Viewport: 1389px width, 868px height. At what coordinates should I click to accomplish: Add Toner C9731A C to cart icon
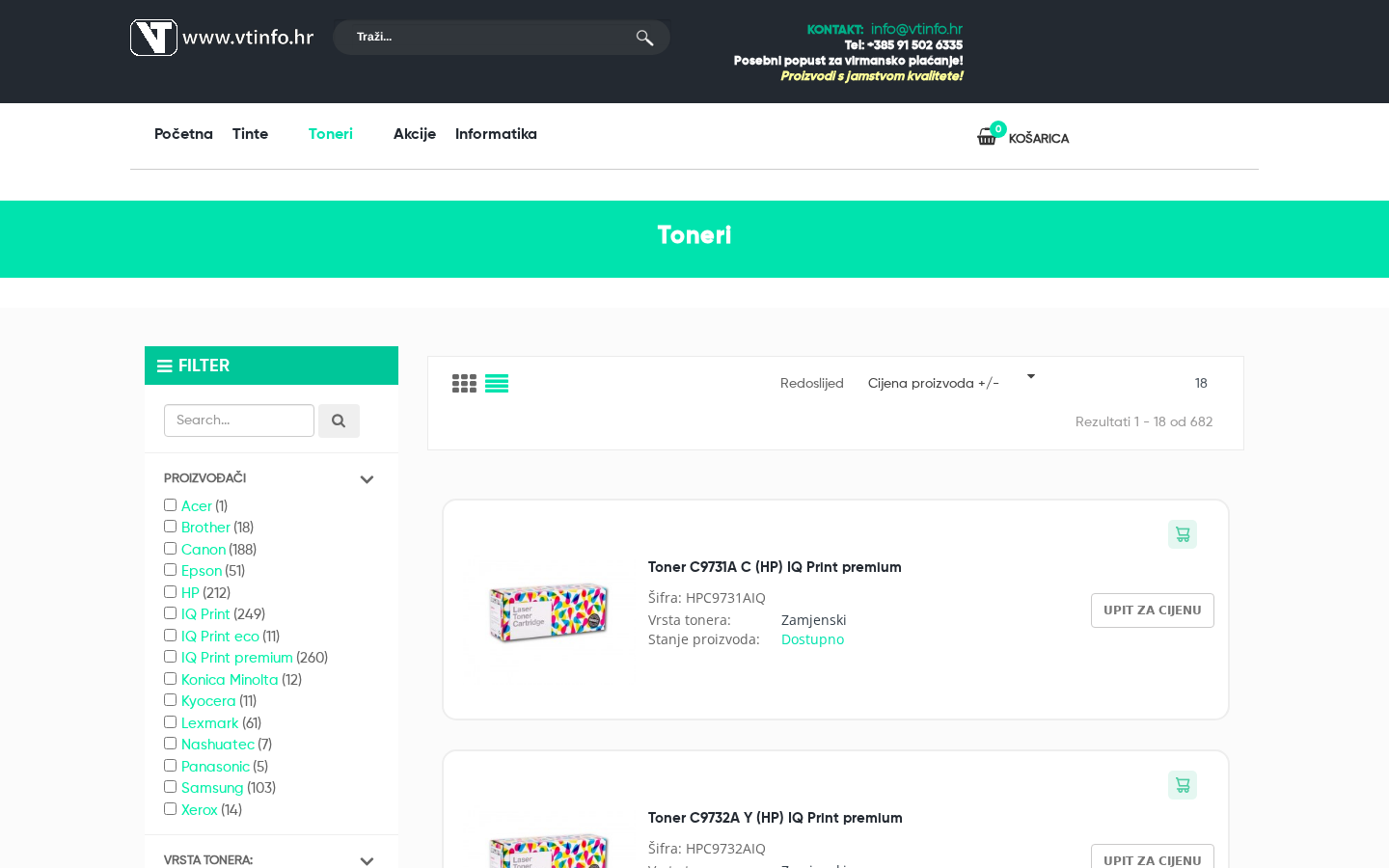tap(1183, 534)
